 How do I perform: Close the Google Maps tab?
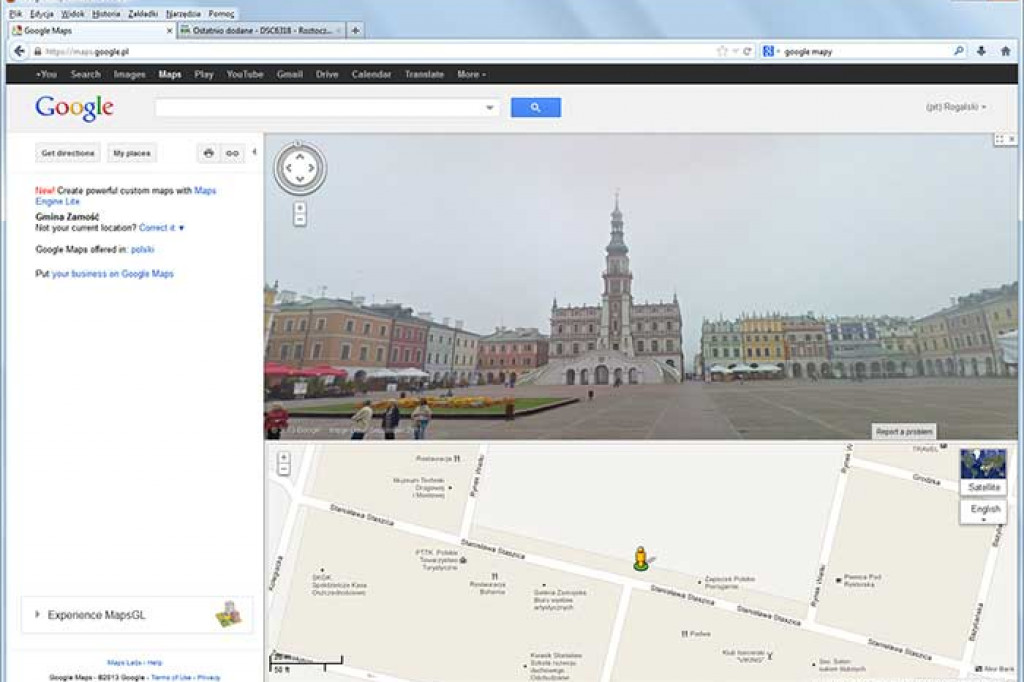[170, 31]
